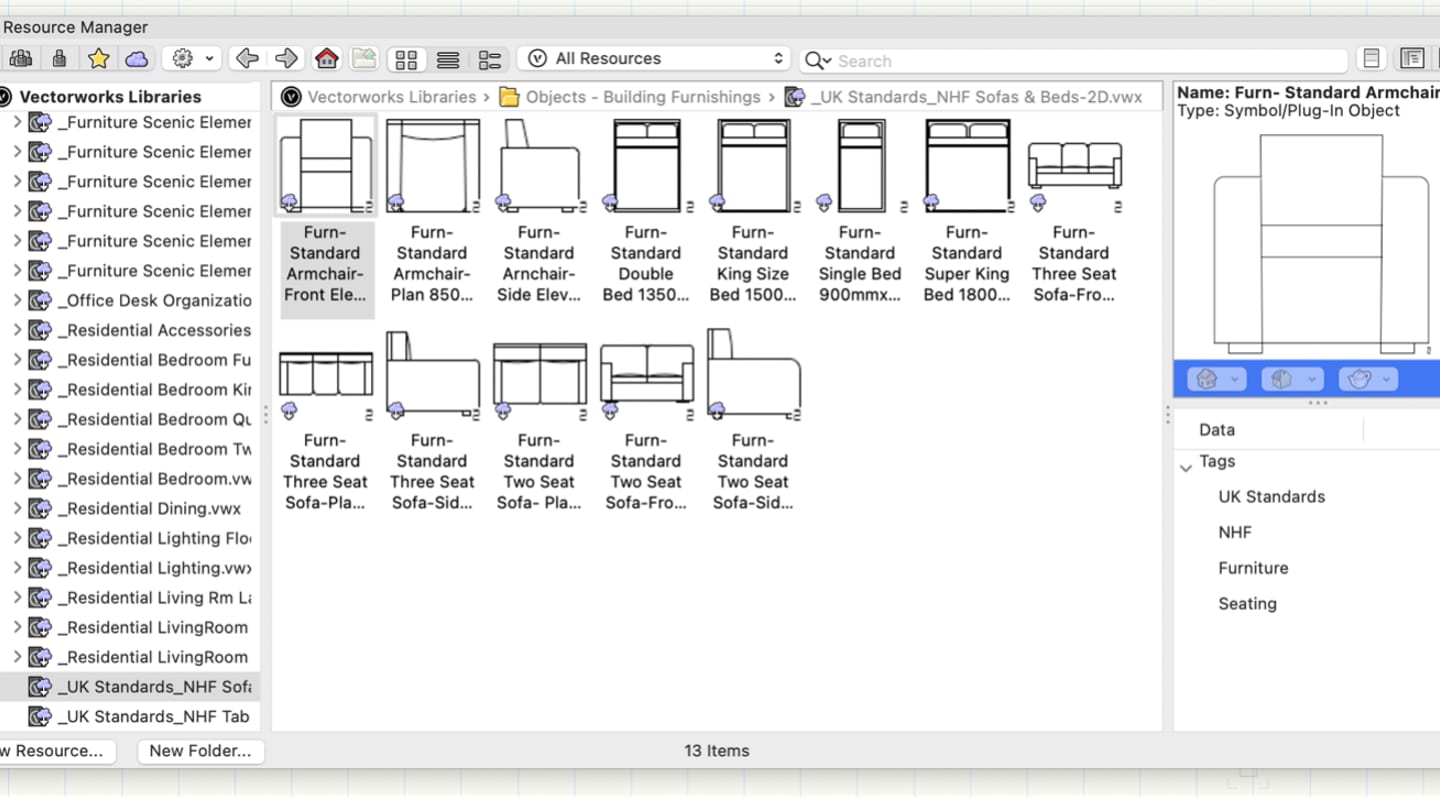
Task: Click the Seating tag
Action: tap(1247, 604)
